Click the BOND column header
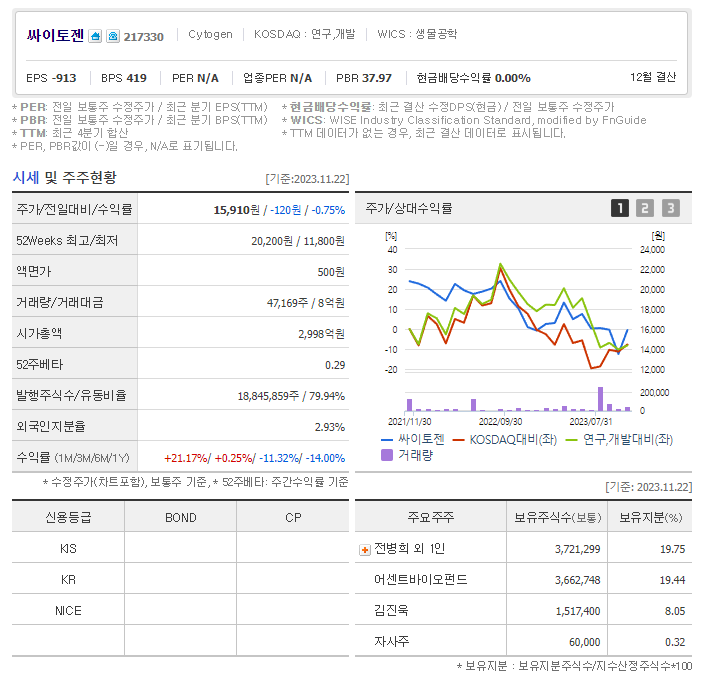 181,517
